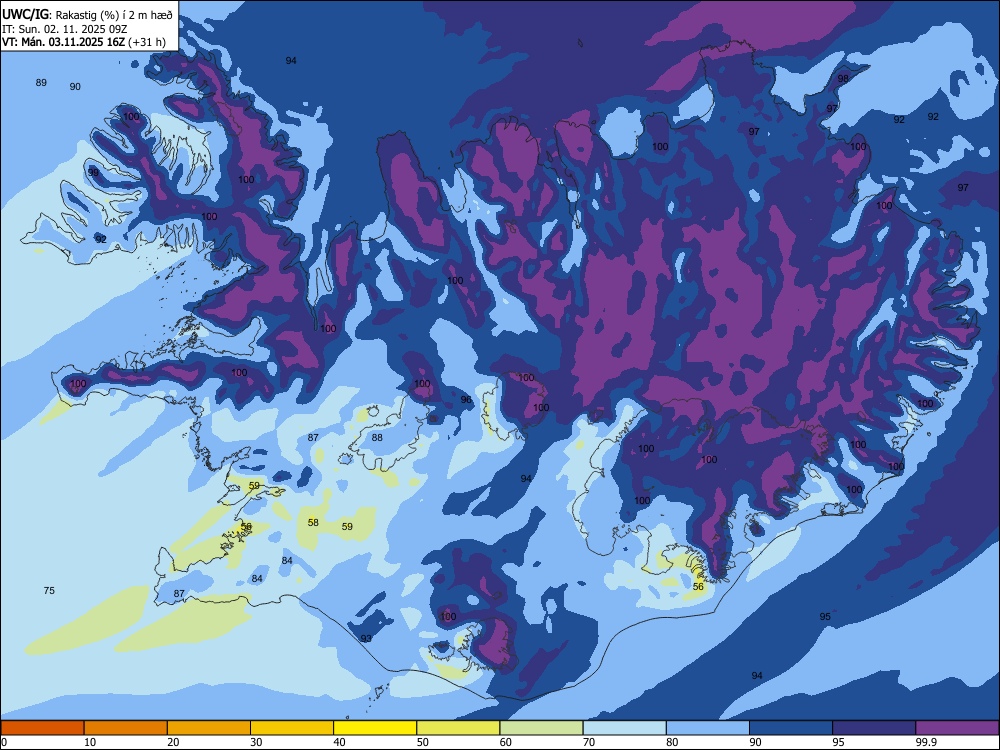Select the '70' legend tick label
Image resolution: width=1000 pixels, height=750 pixels.
click(589, 742)
